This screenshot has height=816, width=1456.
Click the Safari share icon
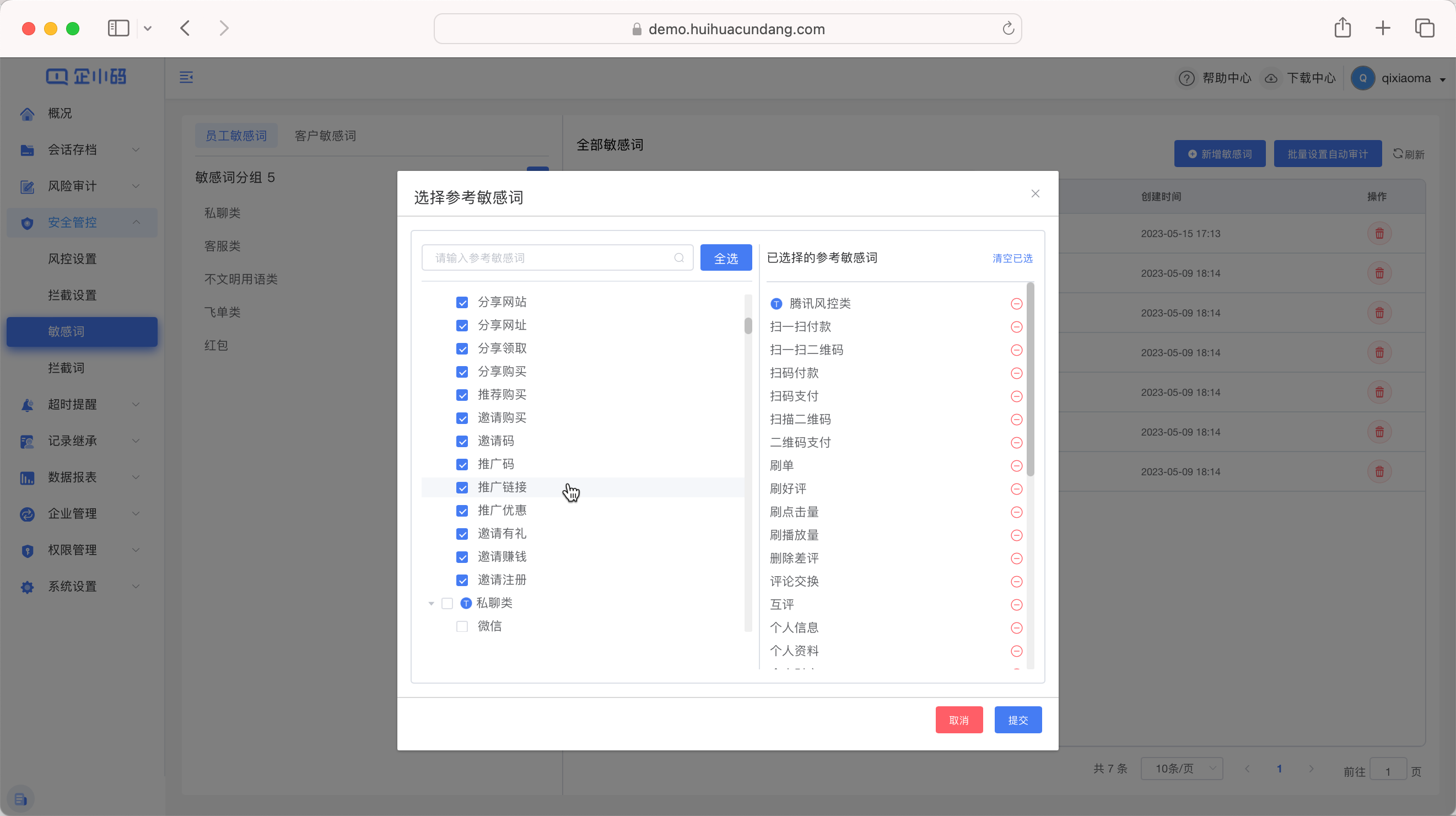click(1342, 28)
